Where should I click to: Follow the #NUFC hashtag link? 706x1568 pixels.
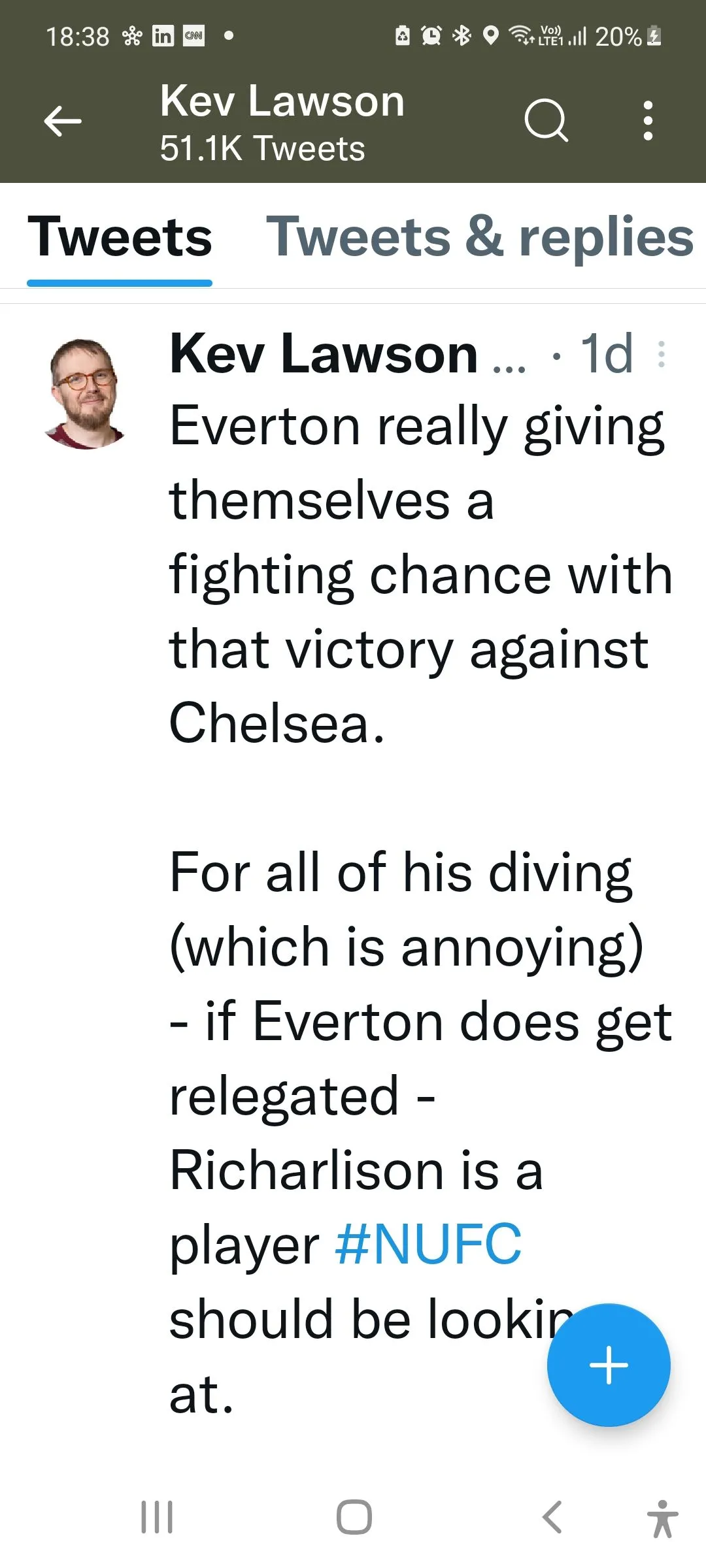pos(428,1244)
